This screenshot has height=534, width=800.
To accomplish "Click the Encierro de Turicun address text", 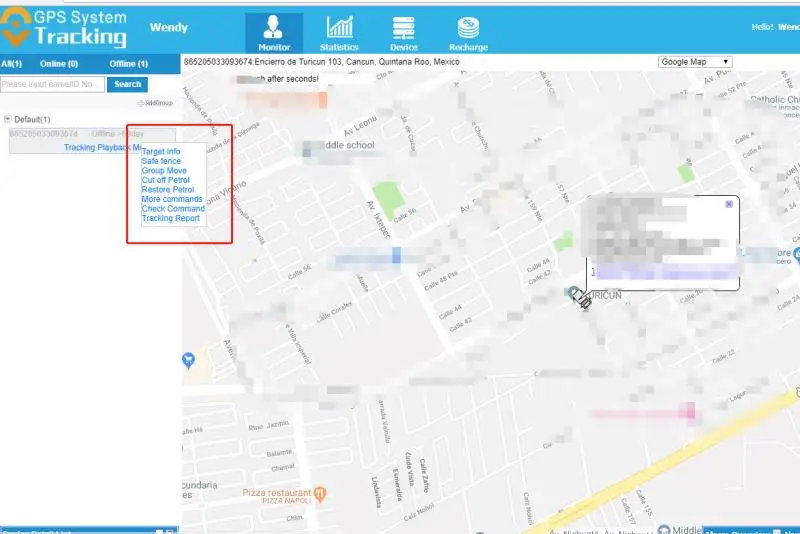I will coord(357,62).
